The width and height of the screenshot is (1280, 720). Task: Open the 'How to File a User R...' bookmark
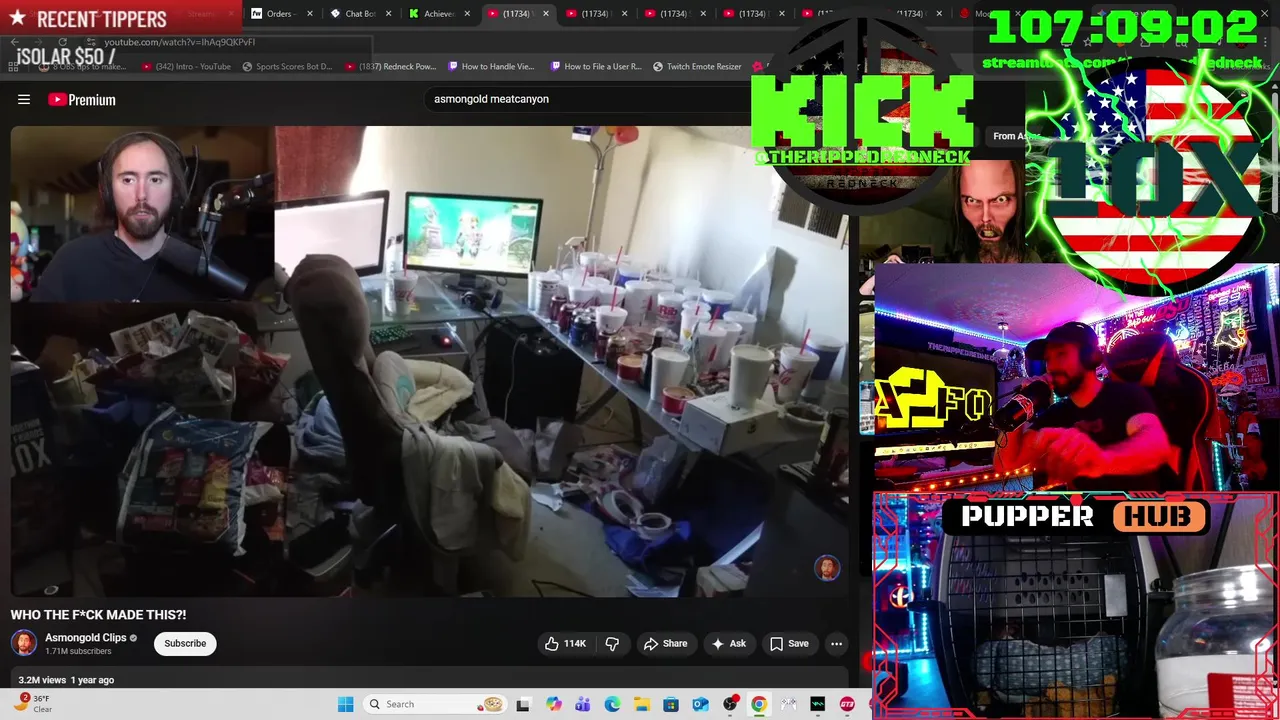pyautogui.click(x=596, y=66)
